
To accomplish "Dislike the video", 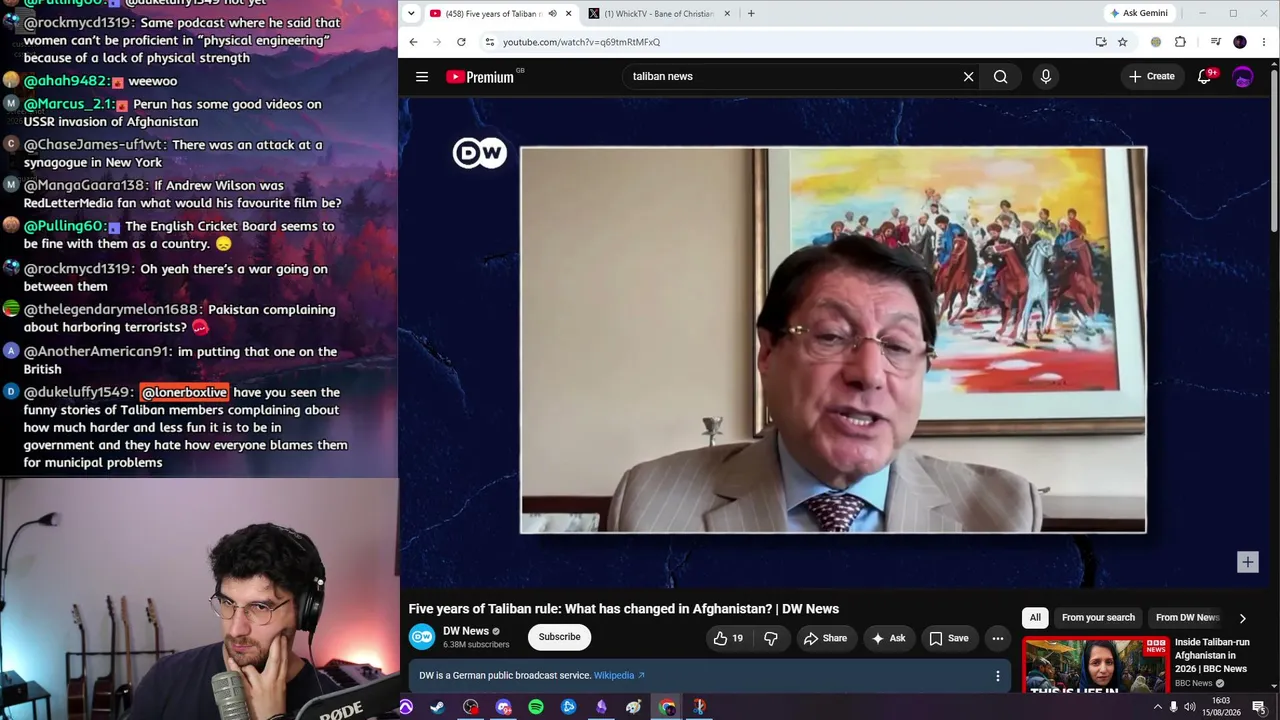I will [771, 638].
